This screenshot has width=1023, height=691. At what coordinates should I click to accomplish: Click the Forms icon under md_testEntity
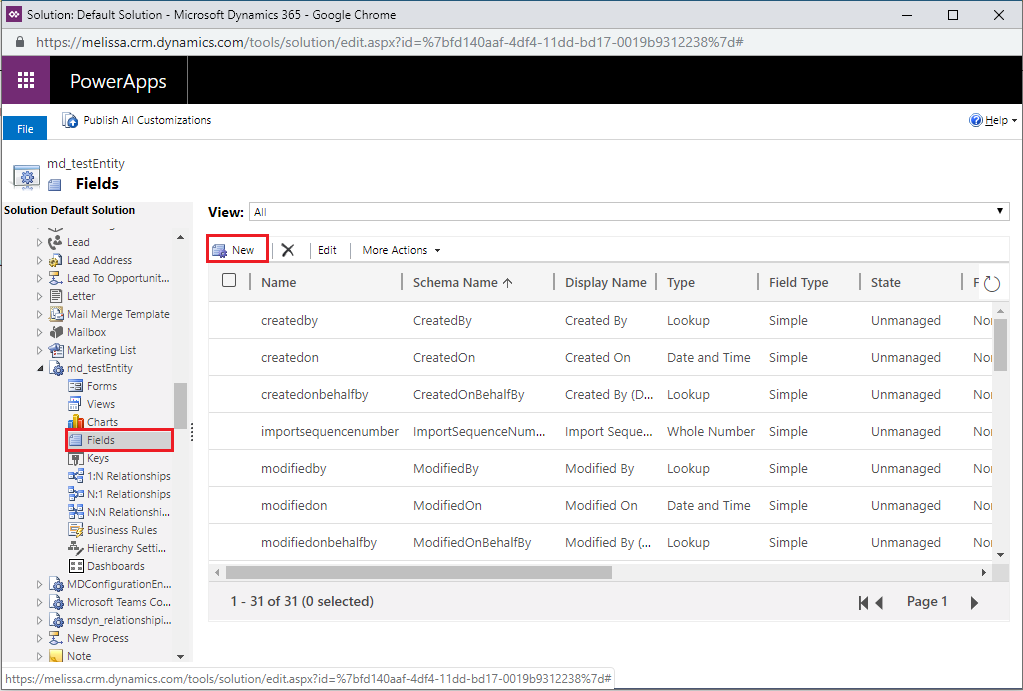[76, 386]
